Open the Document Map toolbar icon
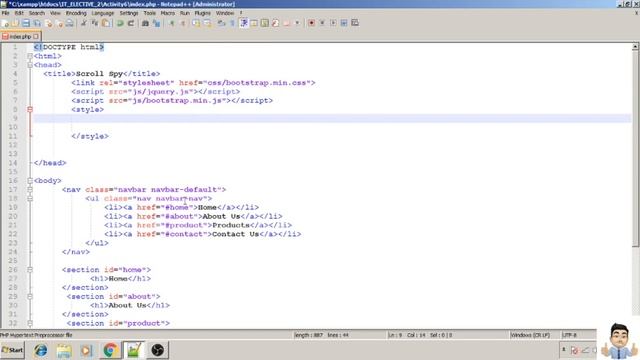Viewport: 640px width, 360px height. pyautogui.click(x=265, y=23)
